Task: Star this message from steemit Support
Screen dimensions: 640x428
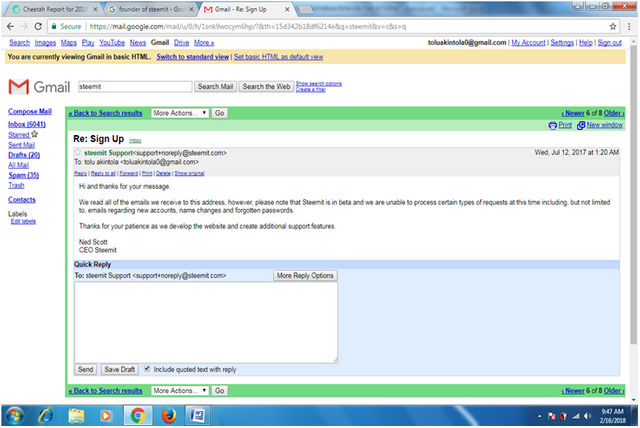Action: [78, 153]
